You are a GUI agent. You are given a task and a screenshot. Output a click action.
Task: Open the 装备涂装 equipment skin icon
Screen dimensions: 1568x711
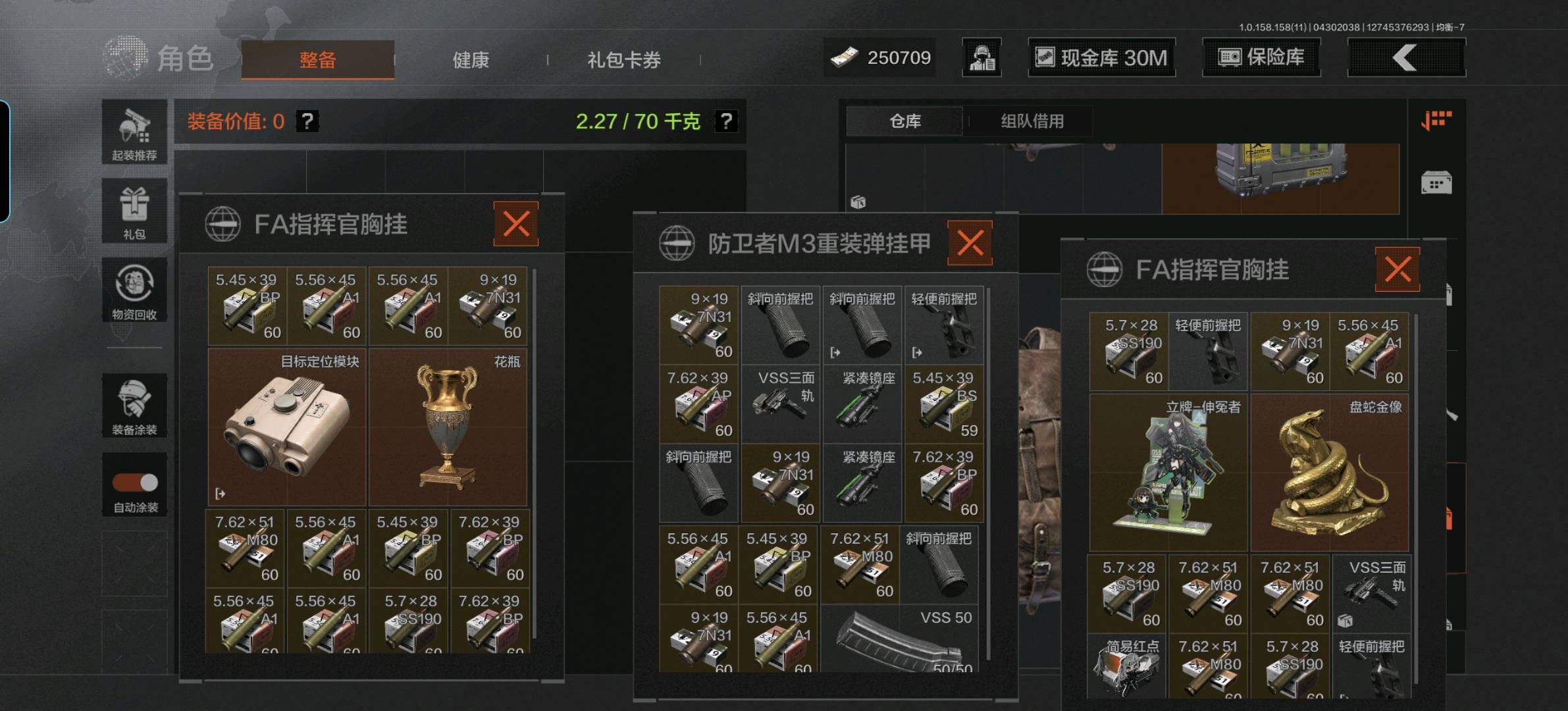coord(134,405)
